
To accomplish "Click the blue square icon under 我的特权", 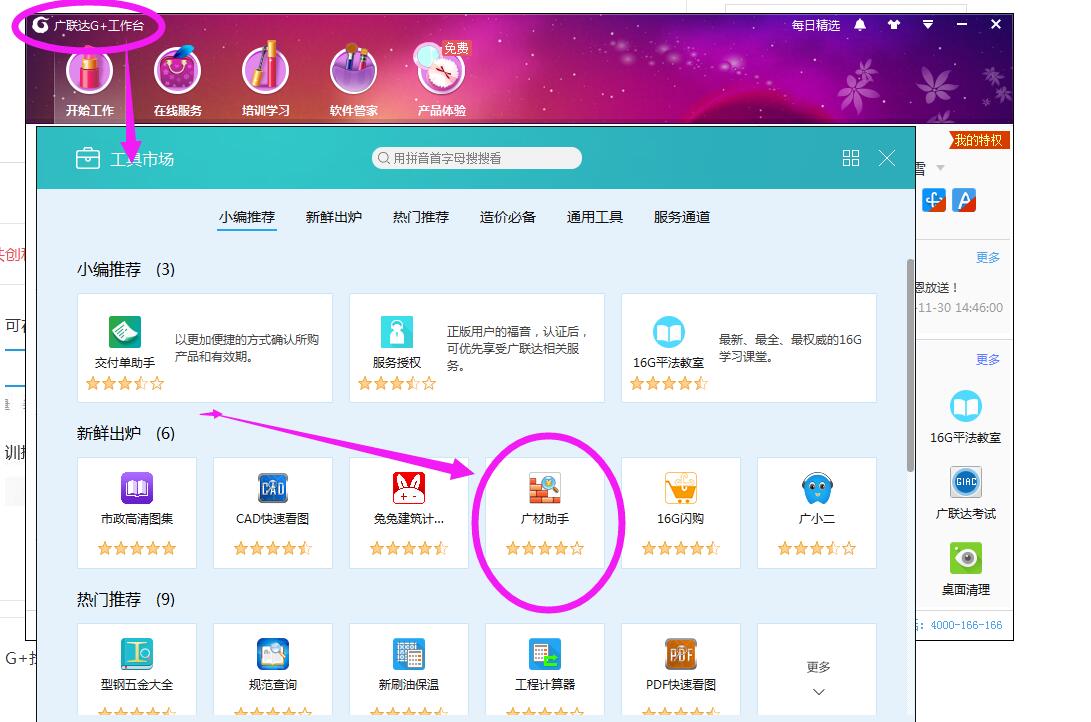I will [934, 200].
